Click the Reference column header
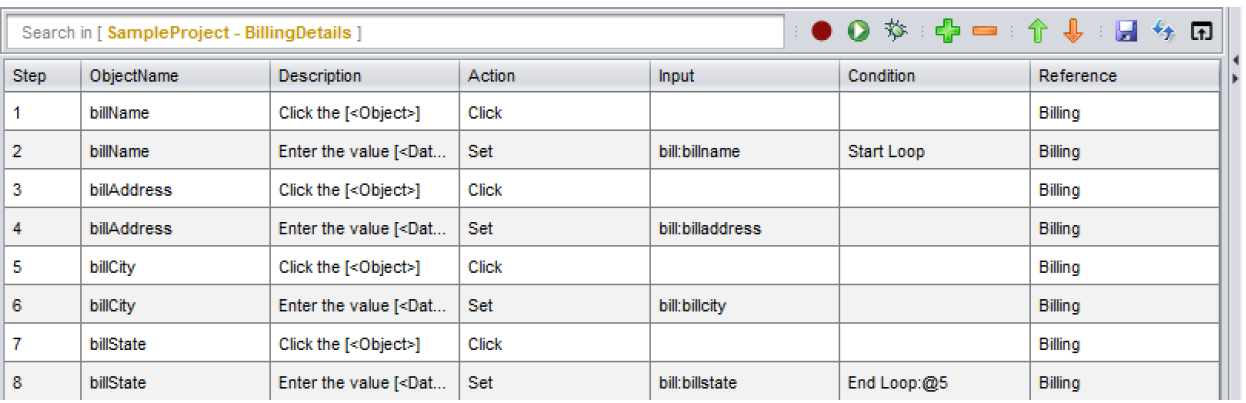The width and height of the screenshot is (1246, 403). click(1124, 76)
